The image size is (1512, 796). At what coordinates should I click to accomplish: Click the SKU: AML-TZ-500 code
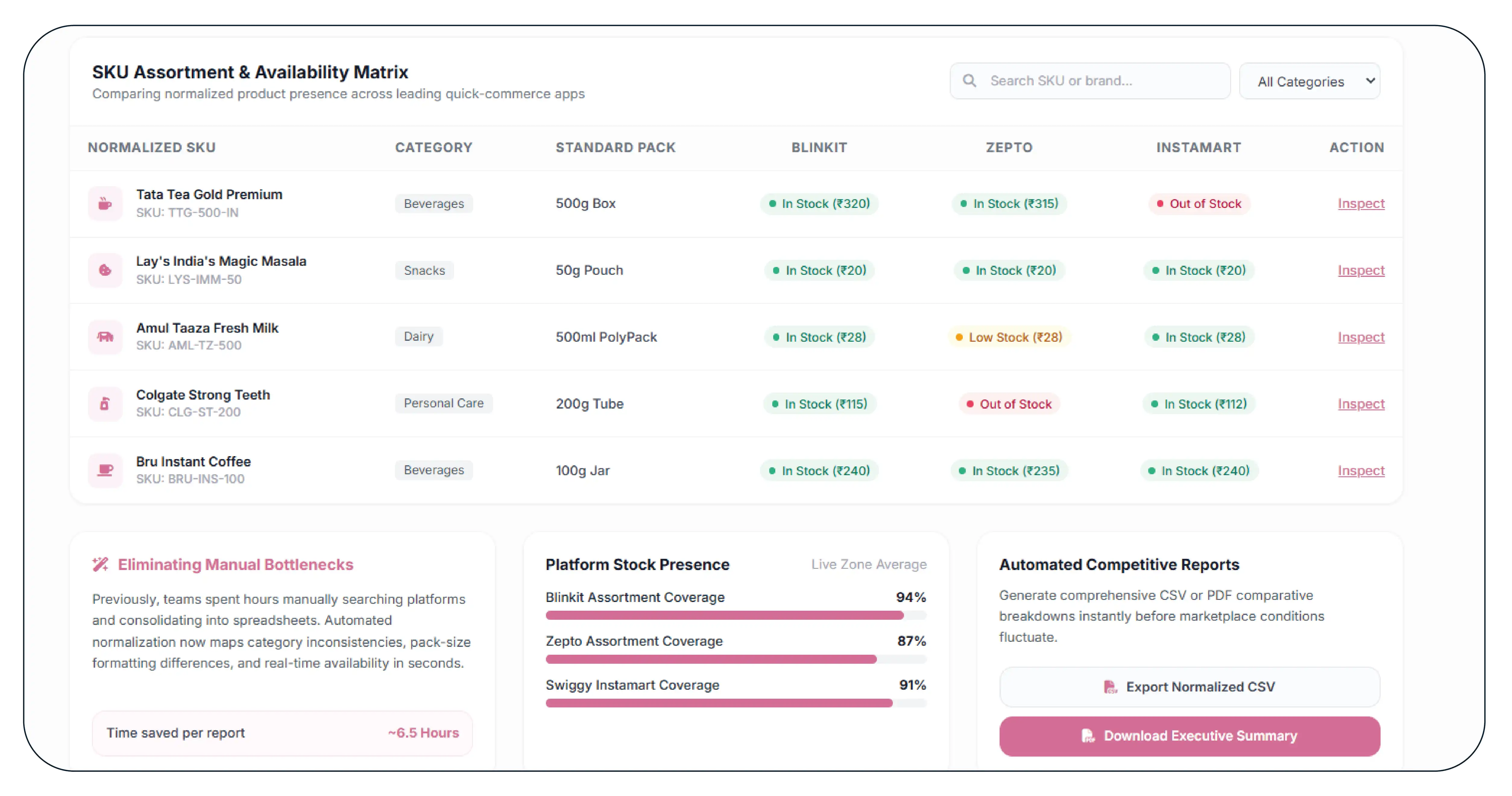189,346
